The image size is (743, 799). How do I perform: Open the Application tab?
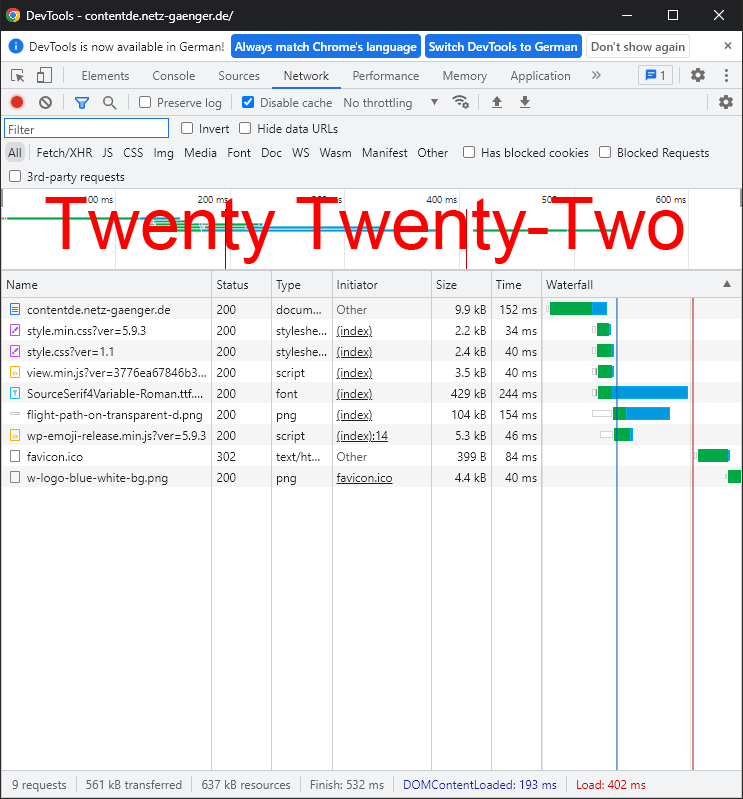point(541,76)
